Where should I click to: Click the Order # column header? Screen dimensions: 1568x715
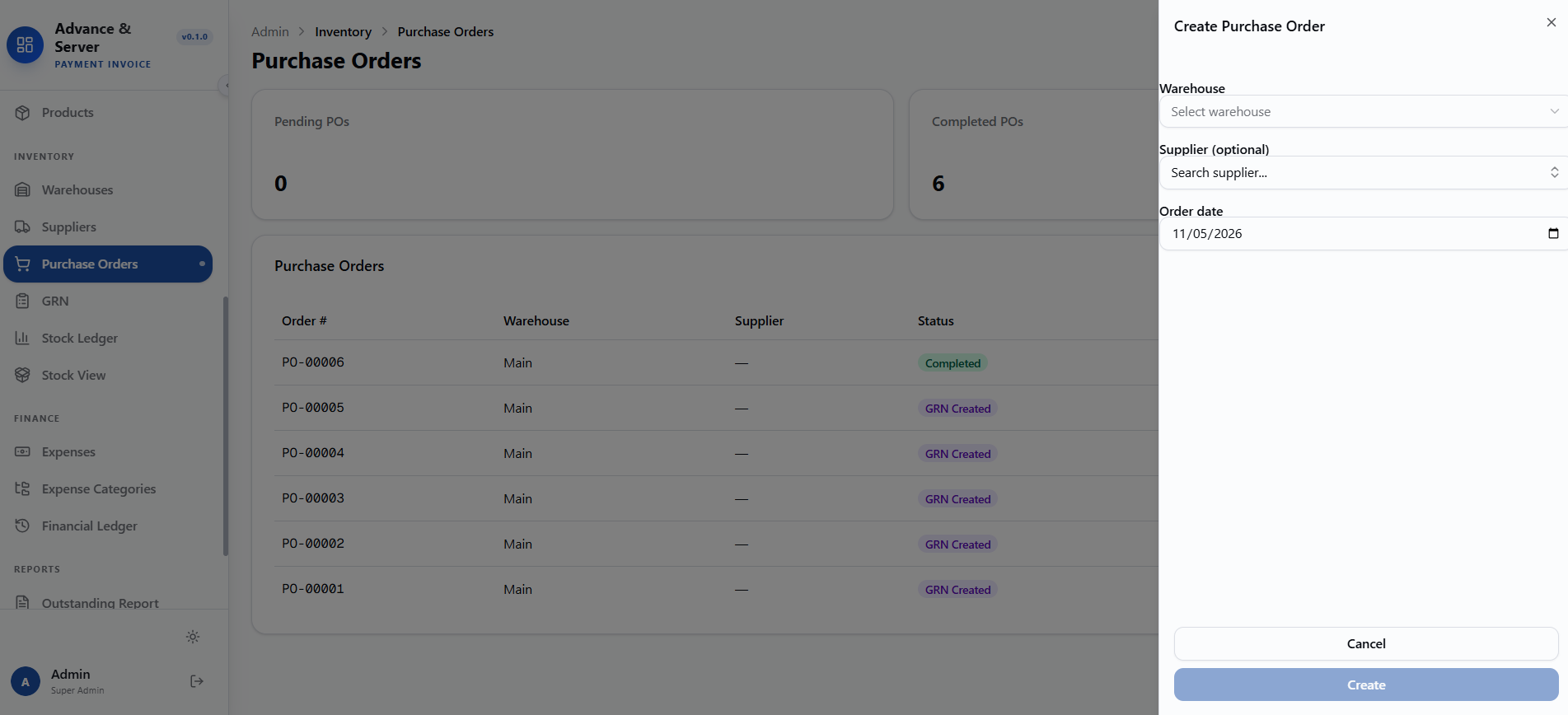pyautogui.click(x=304, y=321)
